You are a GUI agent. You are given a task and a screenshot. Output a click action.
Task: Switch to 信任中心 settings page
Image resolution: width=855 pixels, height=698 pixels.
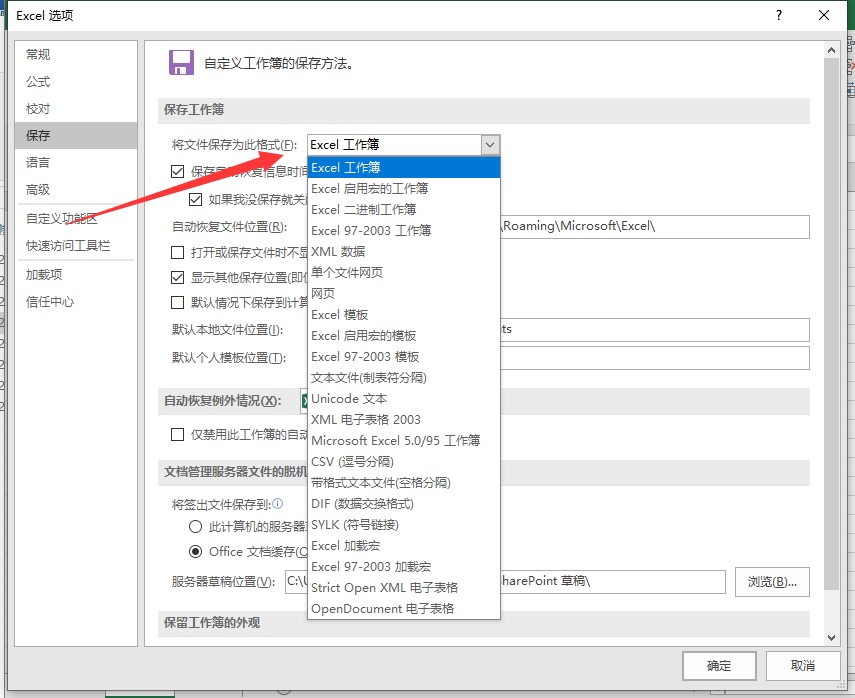pos(50,302)
